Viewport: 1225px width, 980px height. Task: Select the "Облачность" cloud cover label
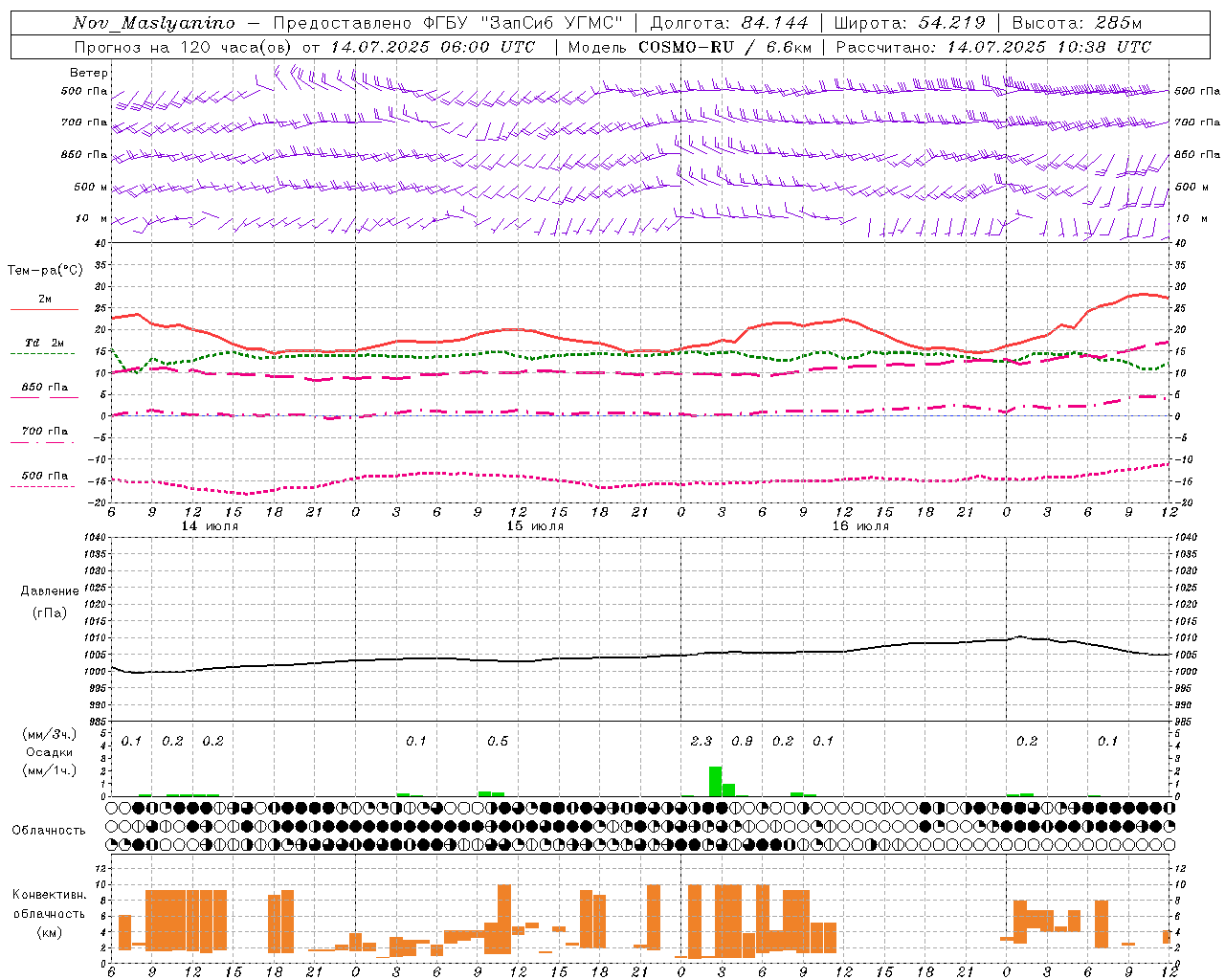point(49,831)
